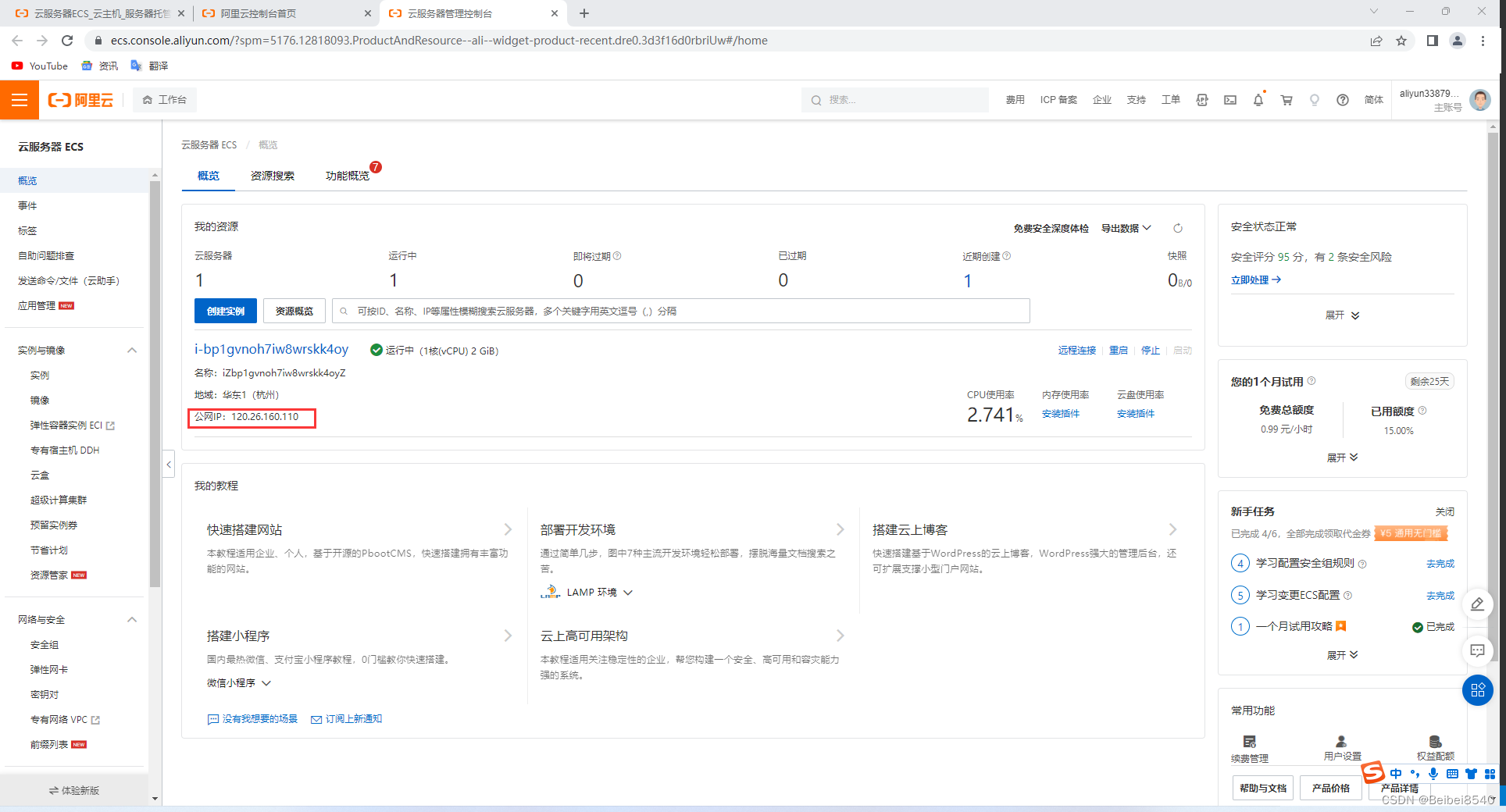
Task: Reload the browser page
Action: [67, 41]
